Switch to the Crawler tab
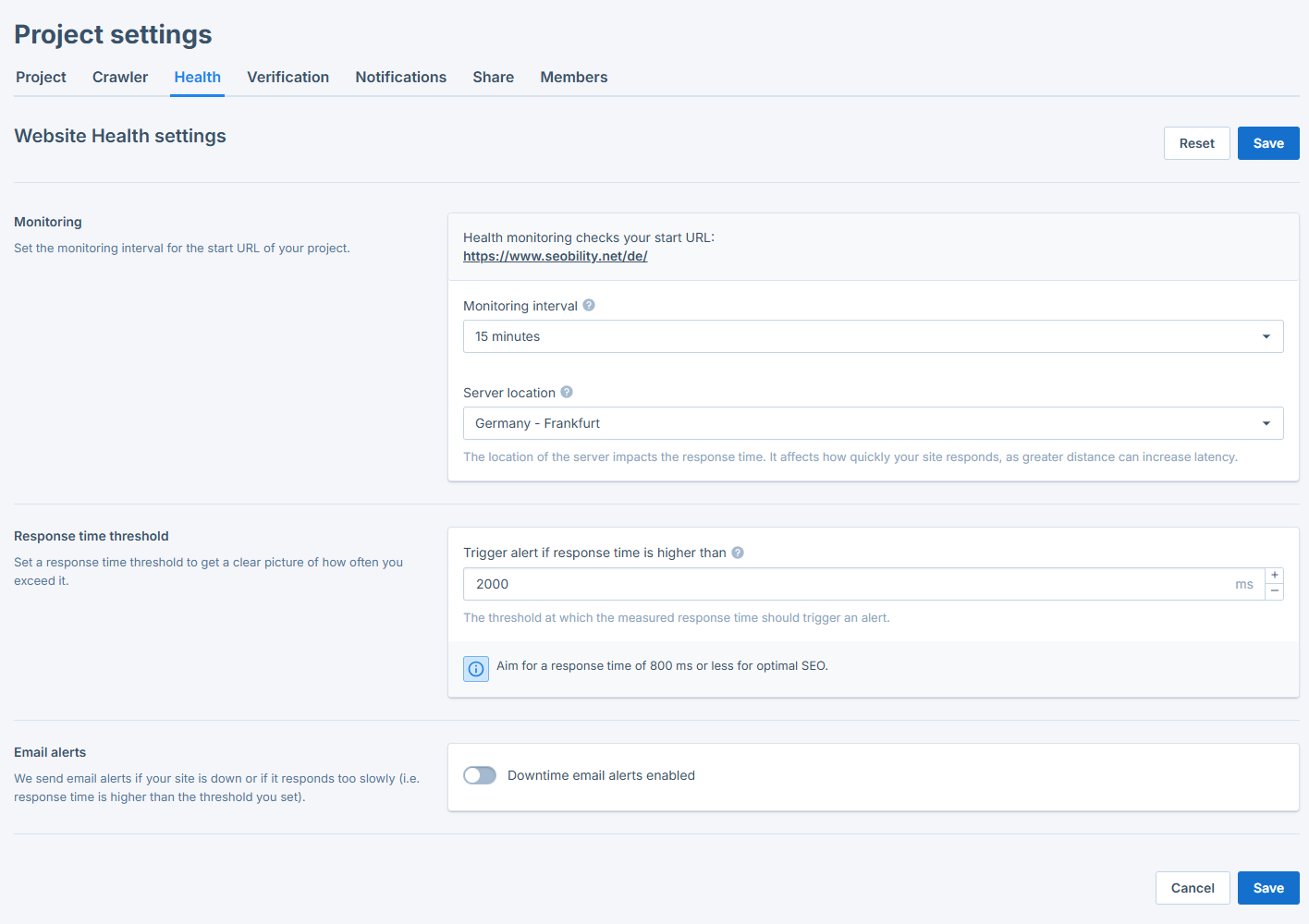Image resolution: width=1309 pixels, height=924 pixels. click(119, 78)
